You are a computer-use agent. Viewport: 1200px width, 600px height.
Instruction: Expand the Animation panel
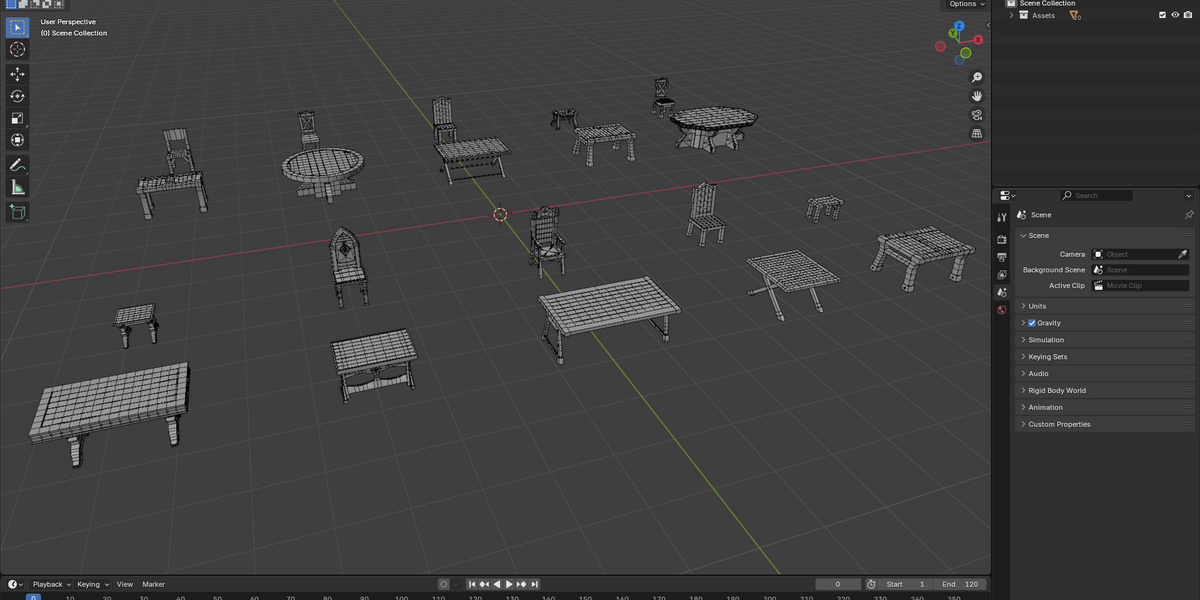coord(1023,407)
